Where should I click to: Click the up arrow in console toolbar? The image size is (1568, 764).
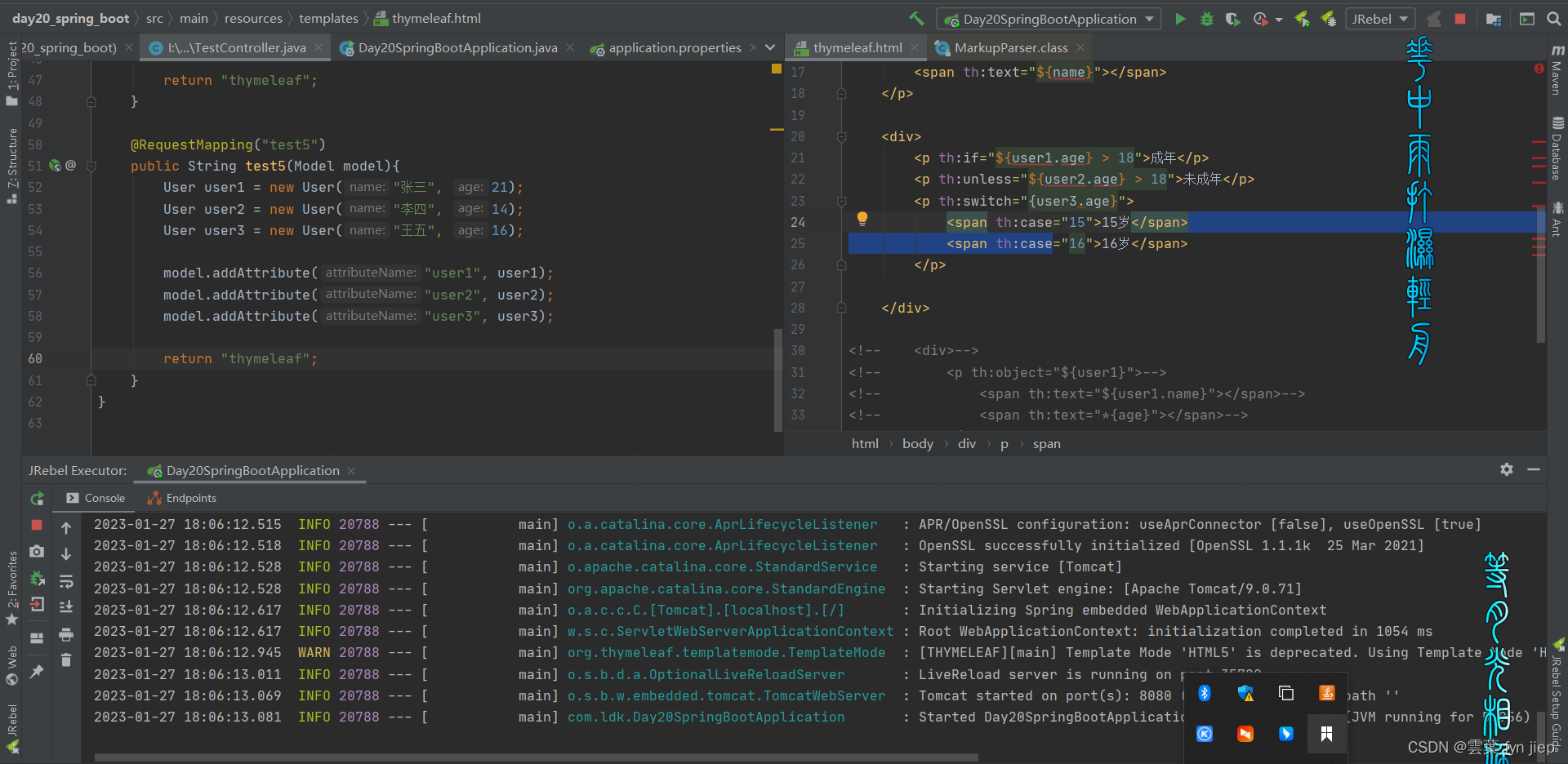(x=66, y=528)
